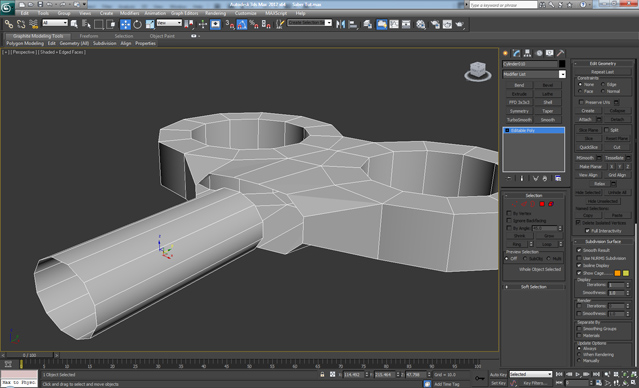Enable the Ignore Backfacing checkbox

coord(509,220)
